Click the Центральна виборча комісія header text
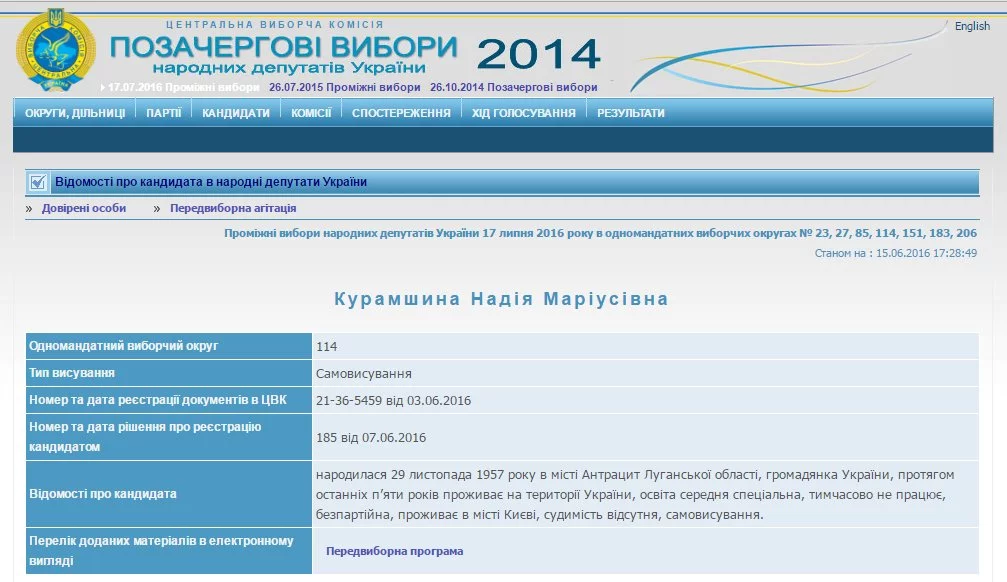 tap(275, 24)
